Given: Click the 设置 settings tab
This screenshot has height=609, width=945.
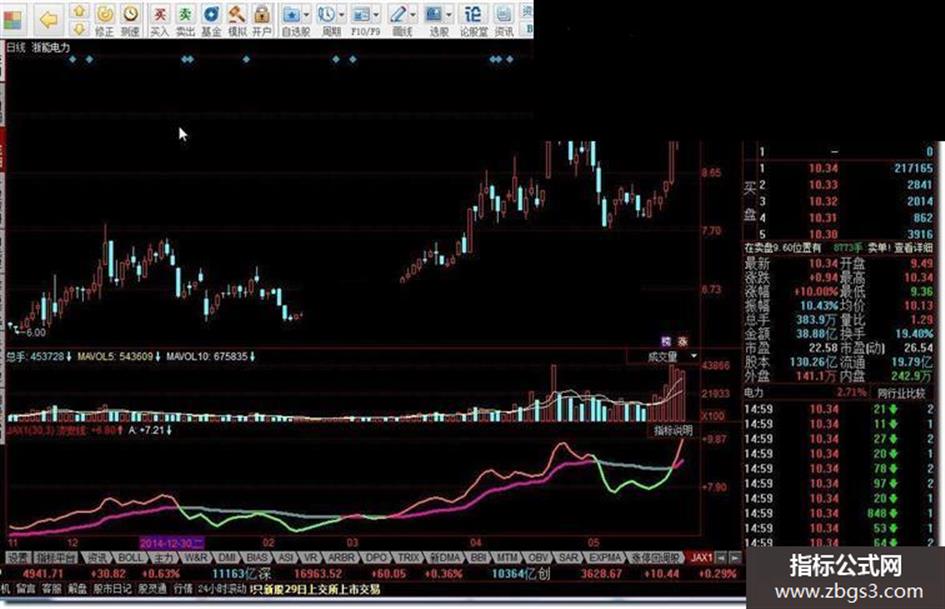Looking at the screenshot, I should click(18, 558).
